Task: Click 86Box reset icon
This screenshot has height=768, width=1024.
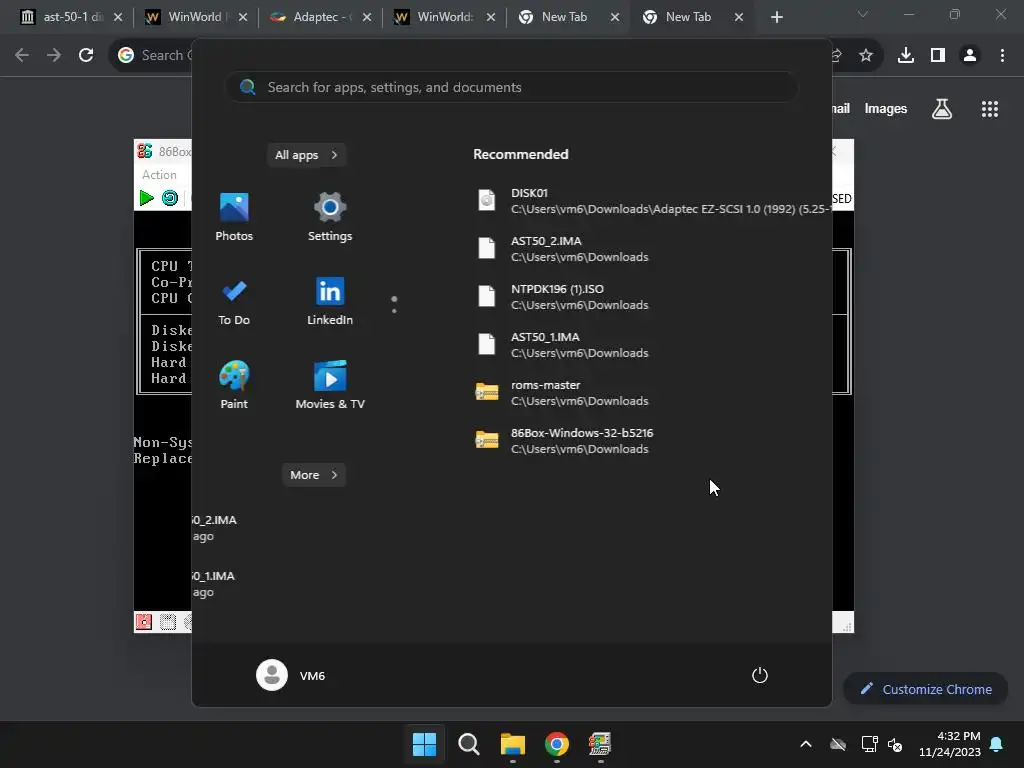Action: tap(170, 197)
